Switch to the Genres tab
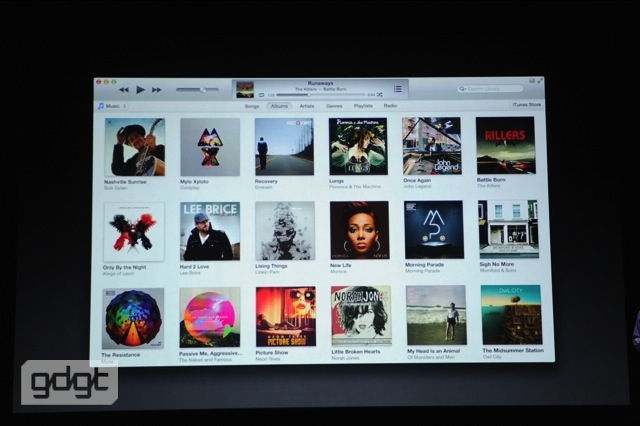640x426 pixels. point(334,106)
